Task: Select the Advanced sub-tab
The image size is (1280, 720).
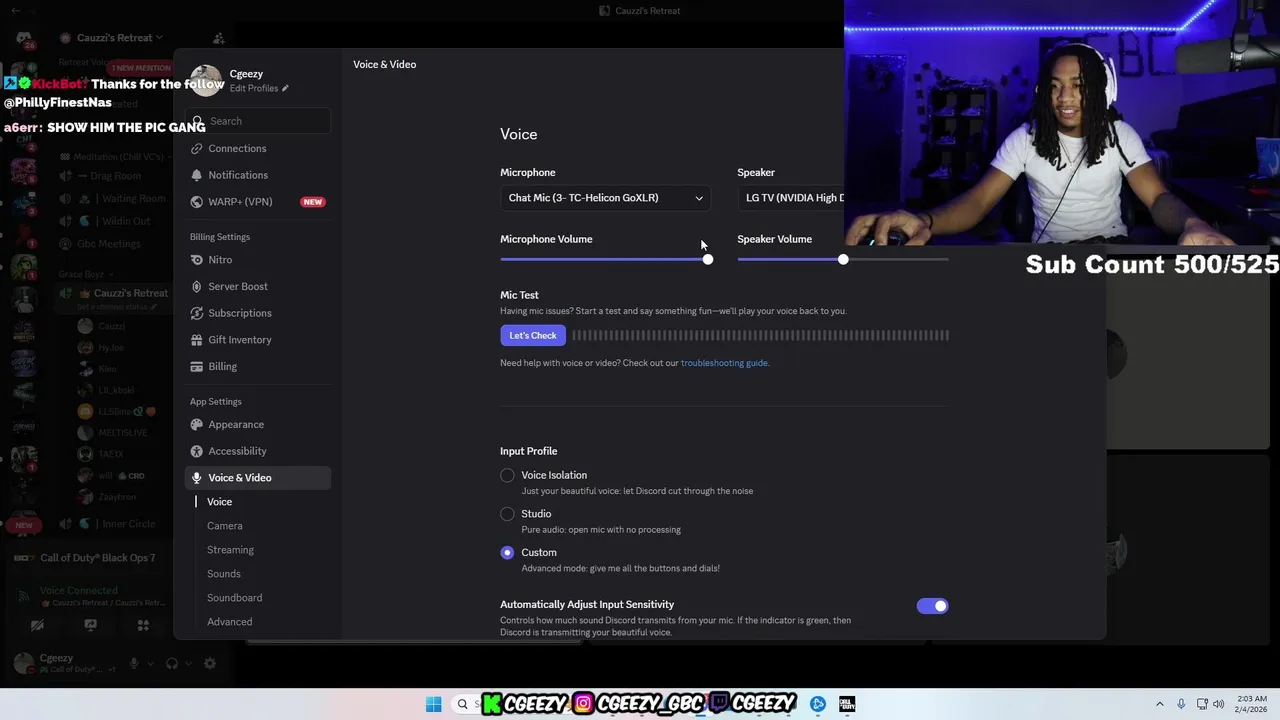Action: [229, 622]
